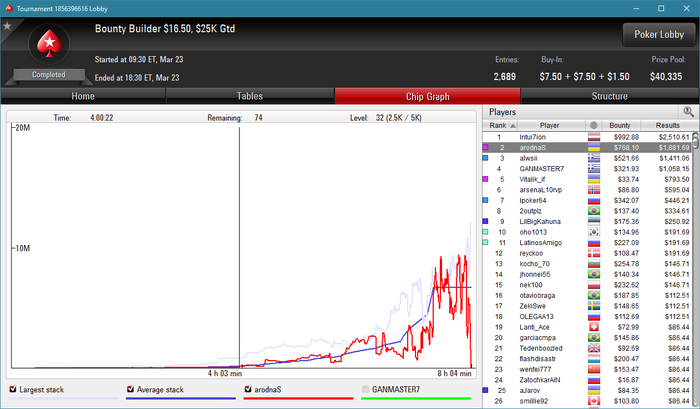Click the vertical time marker on chip graph
The width and height of the screenshot is (700, 409).
tap(239, 248)
